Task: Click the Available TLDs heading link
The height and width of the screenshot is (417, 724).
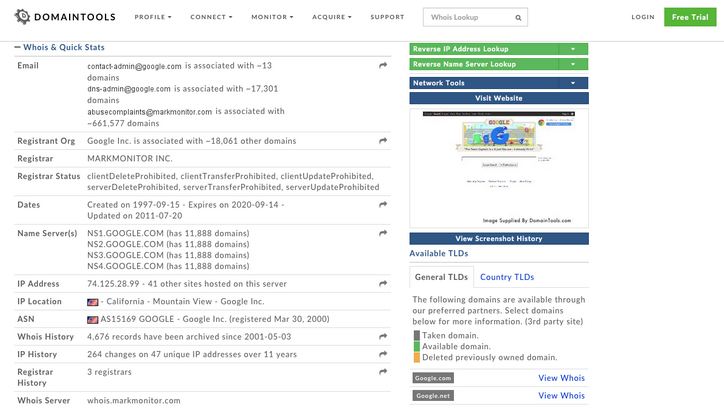Action: tap(439, 254)
